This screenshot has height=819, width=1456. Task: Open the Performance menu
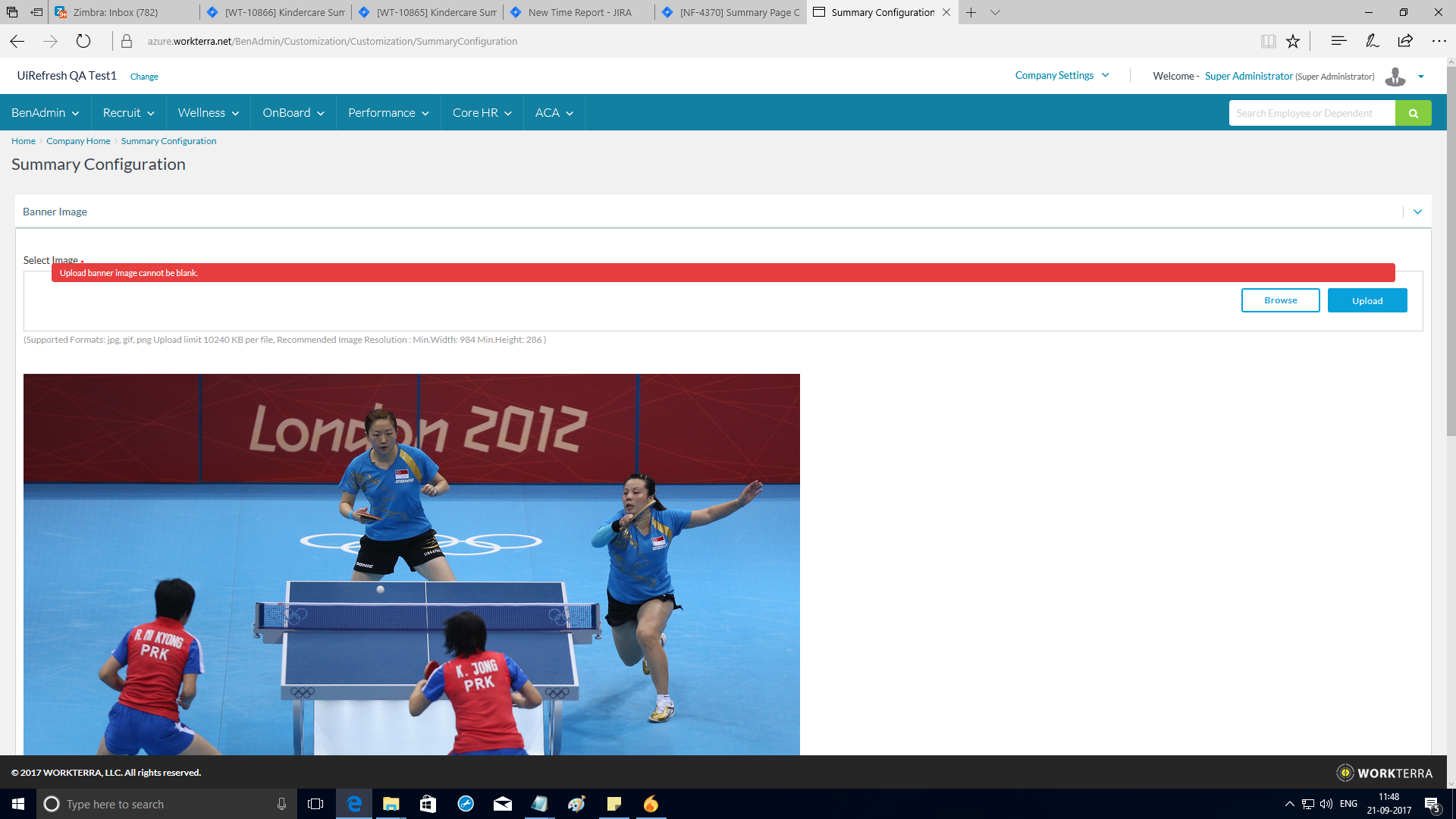coord(388,112)
